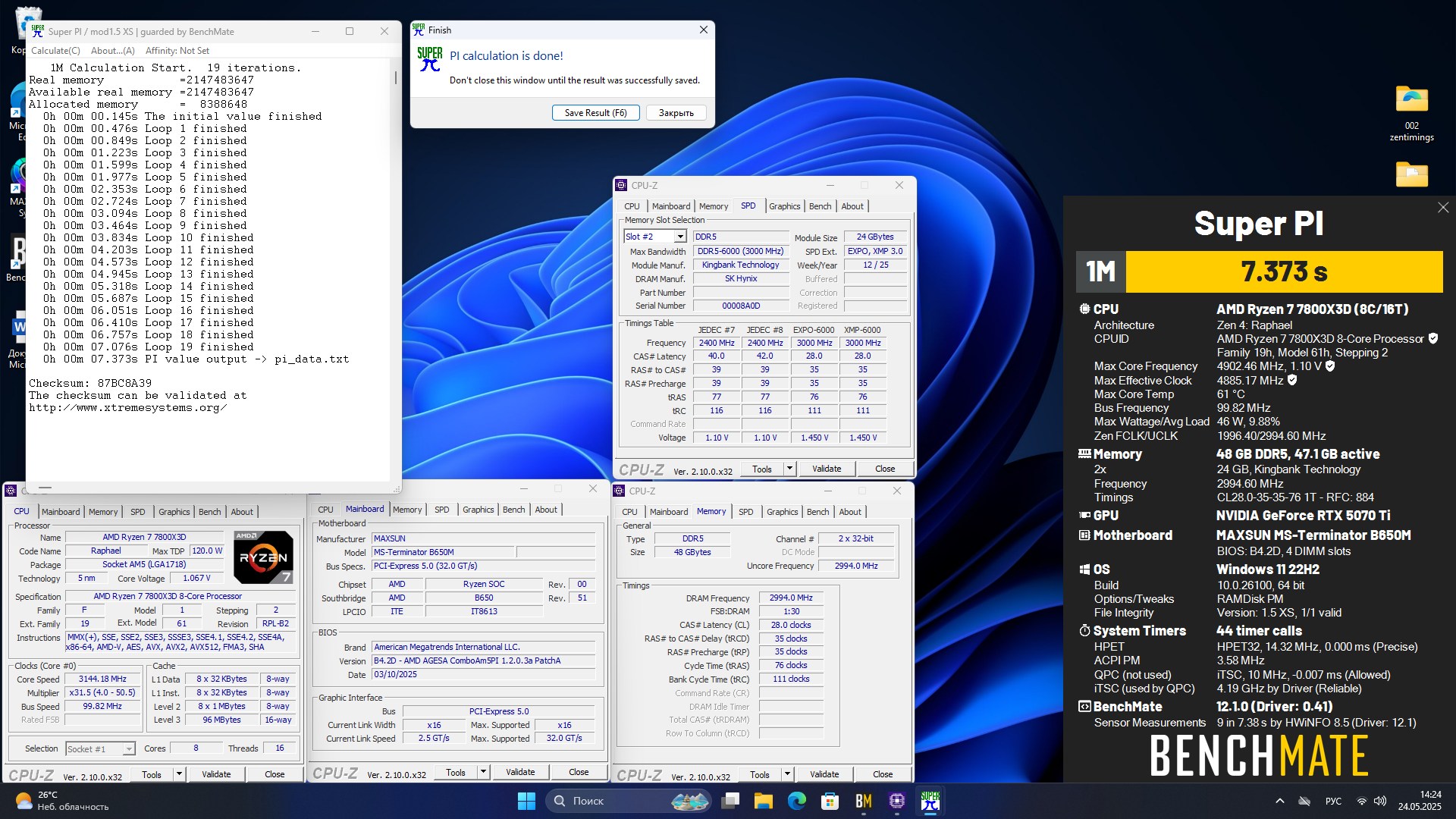1456x819 pixels.
Task: Click Close button in CPU-Z Memory window
Action: pyautogui.click(x=883, y=774)
